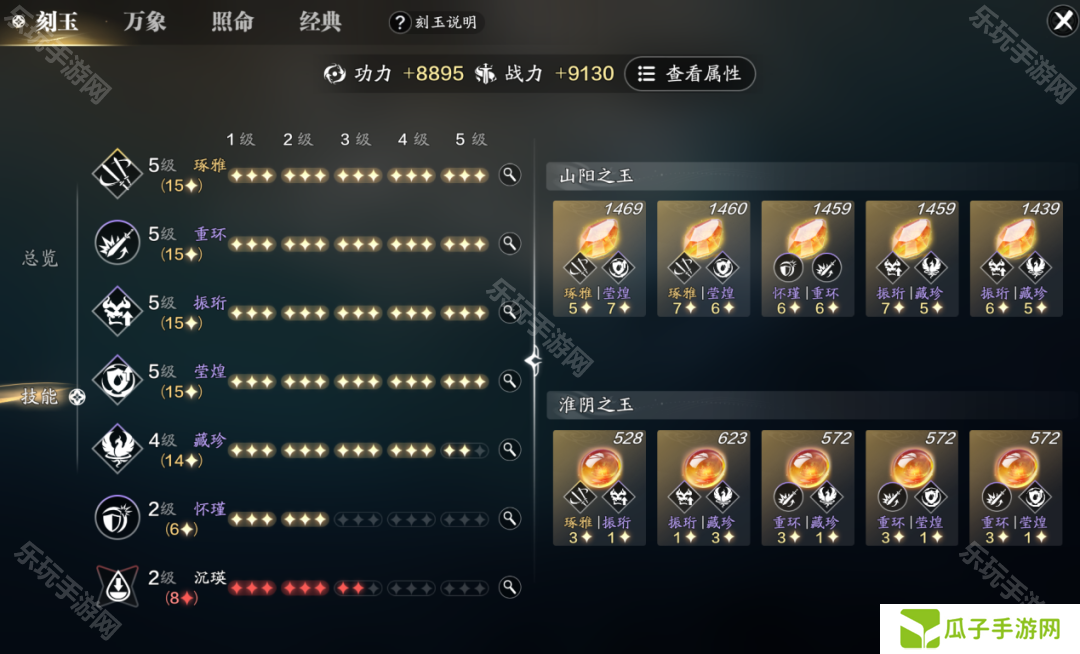Click the 沉瑛 red droplet skill icon

click(x=117, y=587)
